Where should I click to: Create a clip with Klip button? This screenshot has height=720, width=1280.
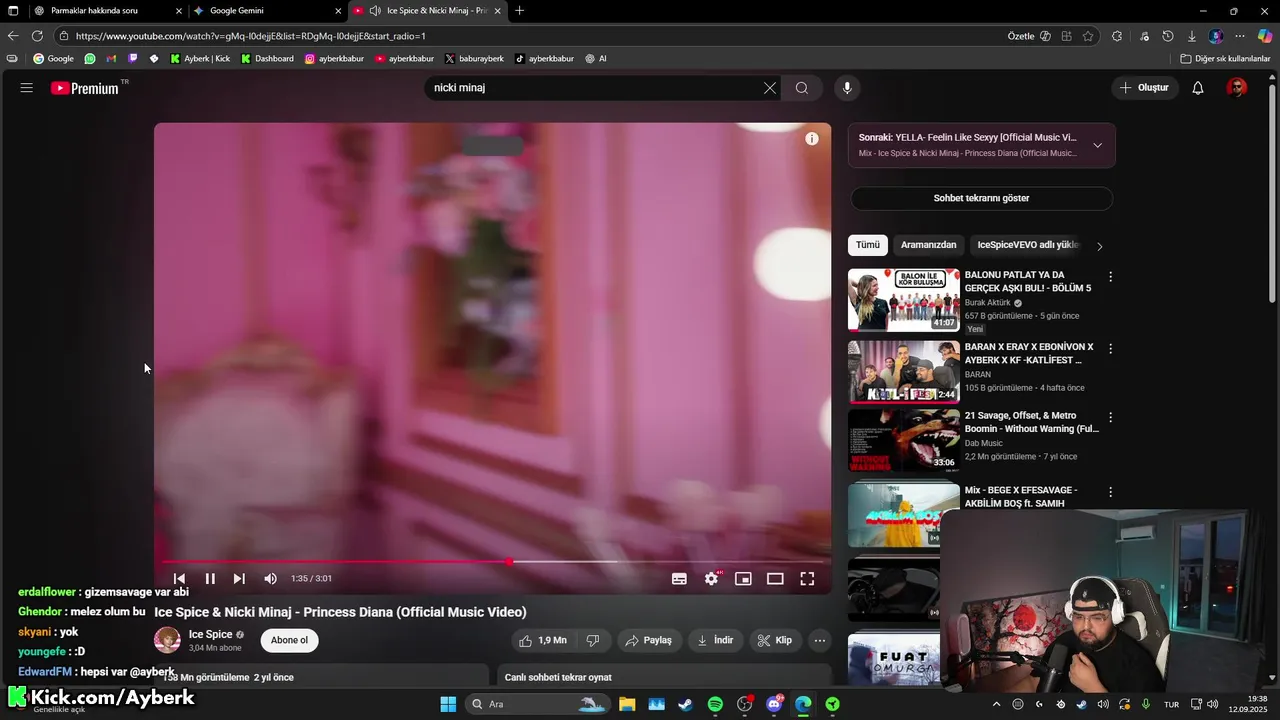(x=775, y=640)
